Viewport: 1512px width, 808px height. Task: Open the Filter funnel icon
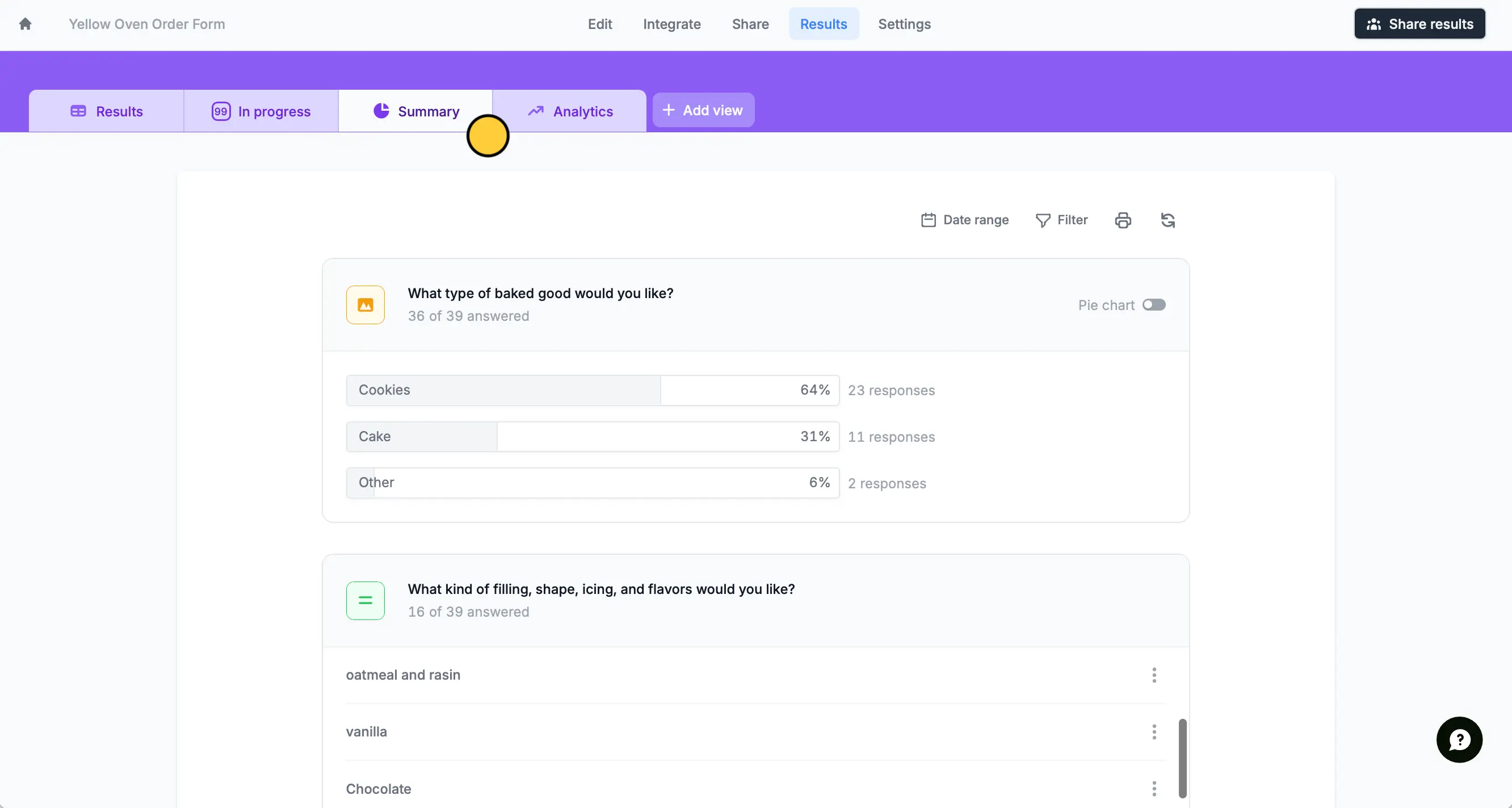click(1043, 220)
